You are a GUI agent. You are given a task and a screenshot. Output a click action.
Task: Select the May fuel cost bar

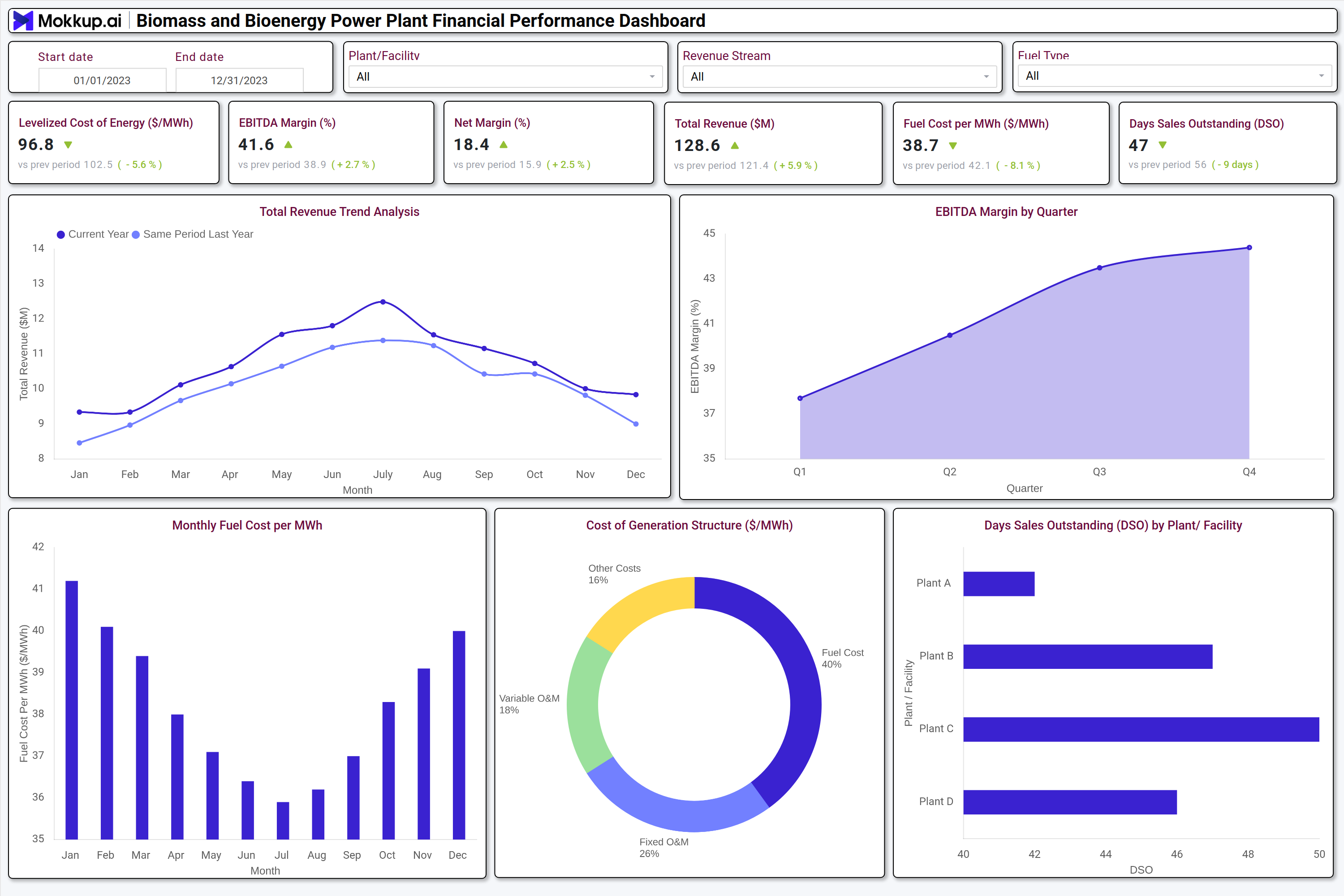click(212, 796)
